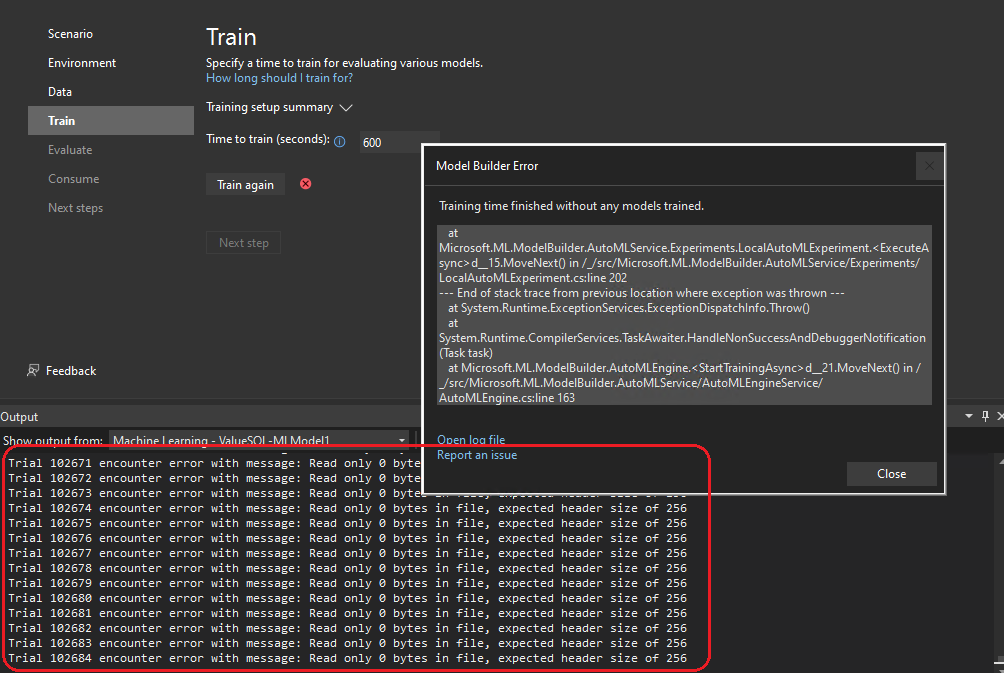Open log file from the error dialog

coord(471,439)
